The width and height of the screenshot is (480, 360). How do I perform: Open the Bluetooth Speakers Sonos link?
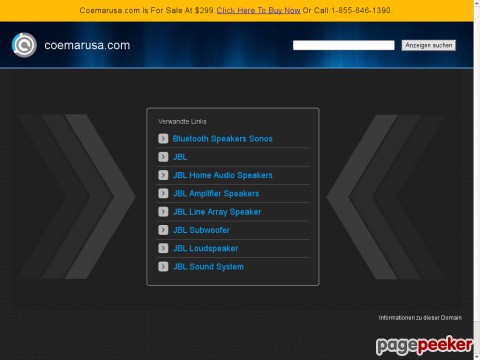click(222, 139)
